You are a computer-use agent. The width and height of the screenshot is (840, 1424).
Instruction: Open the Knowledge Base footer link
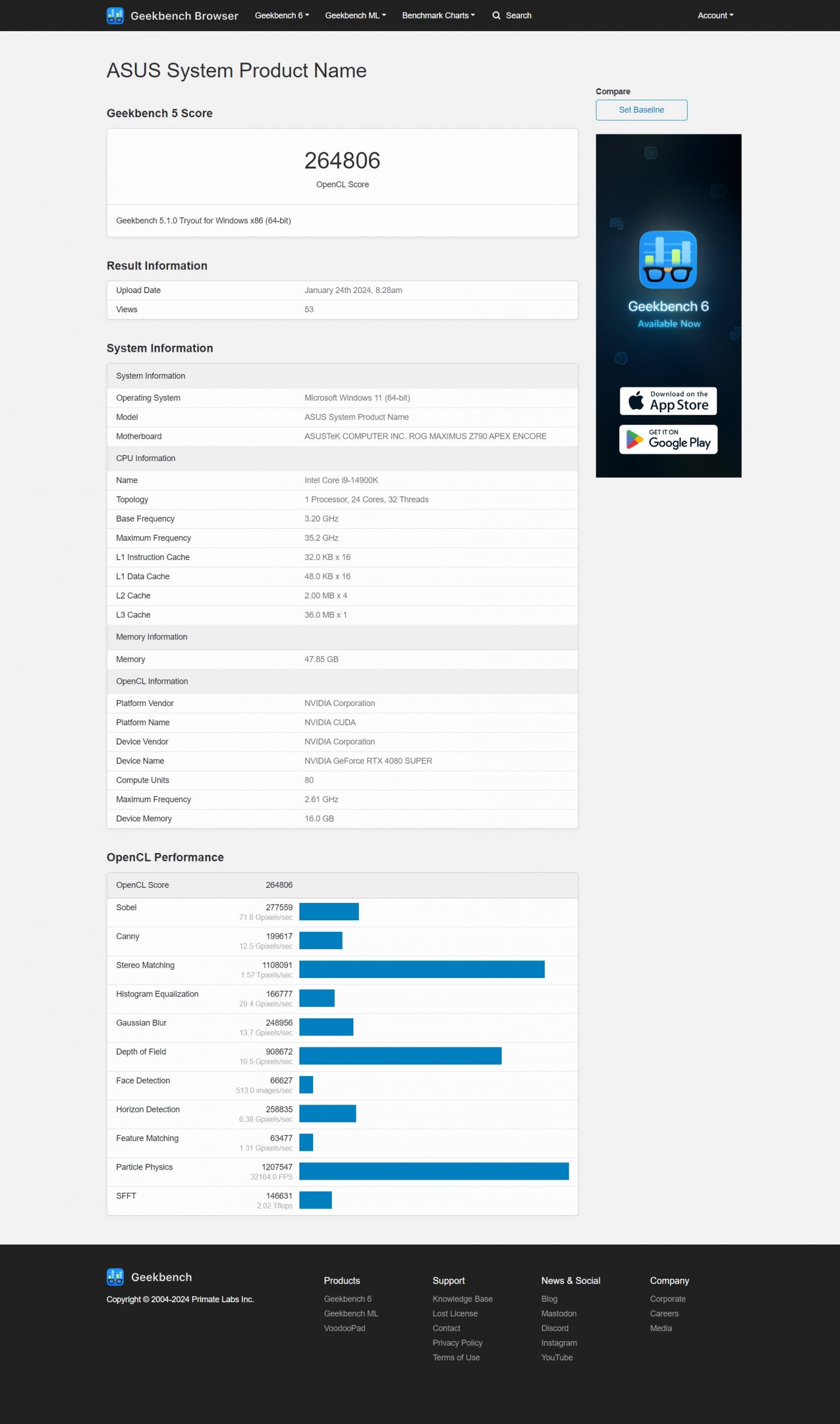point(462,1299)
